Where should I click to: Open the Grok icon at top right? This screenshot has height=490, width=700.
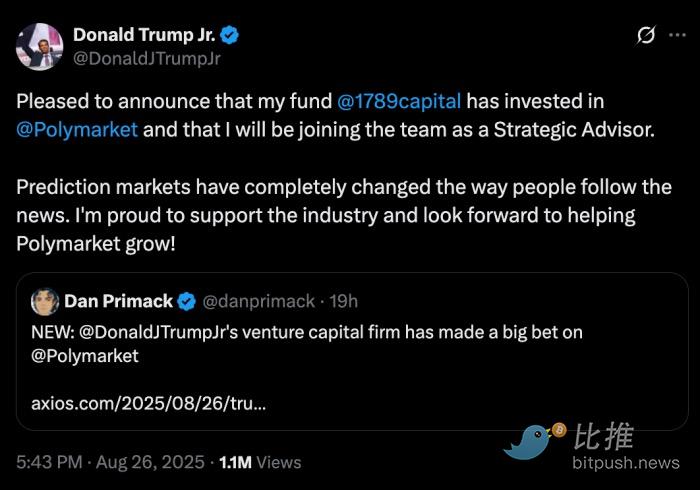click(x=646, y=36)
